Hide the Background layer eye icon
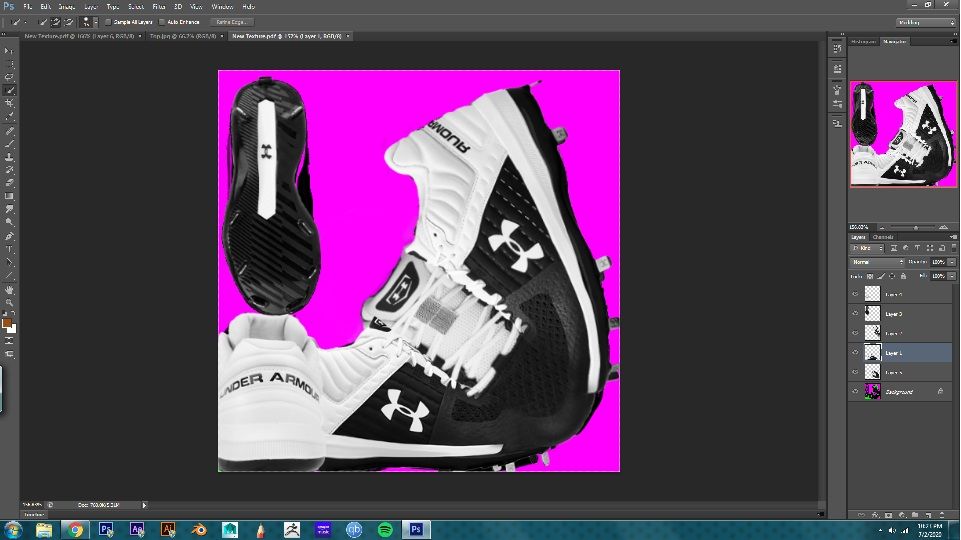 pos(856,391)
